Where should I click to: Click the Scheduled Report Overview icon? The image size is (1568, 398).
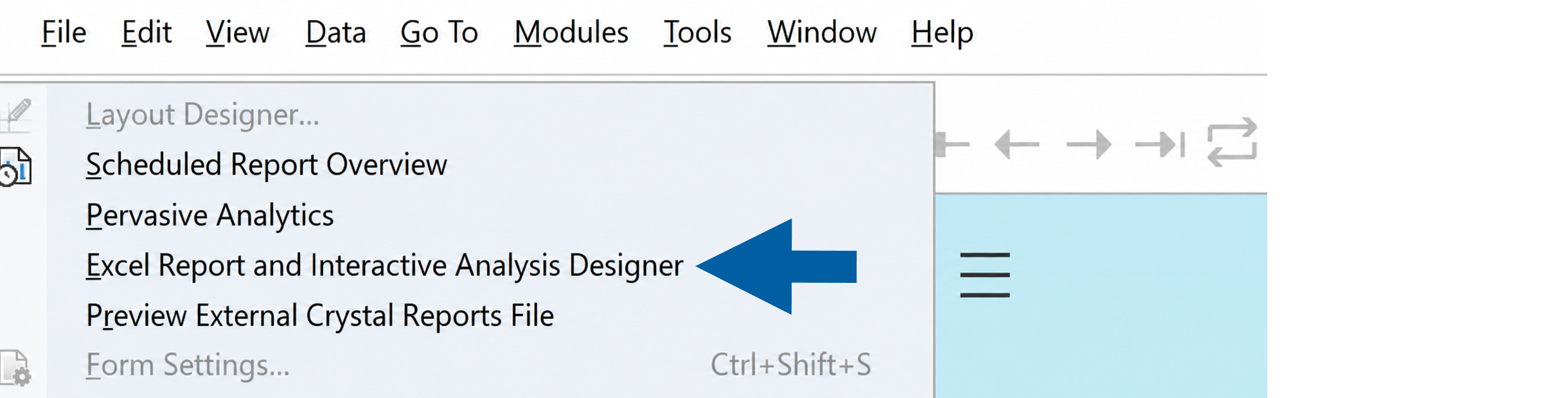tap(15, 167)
